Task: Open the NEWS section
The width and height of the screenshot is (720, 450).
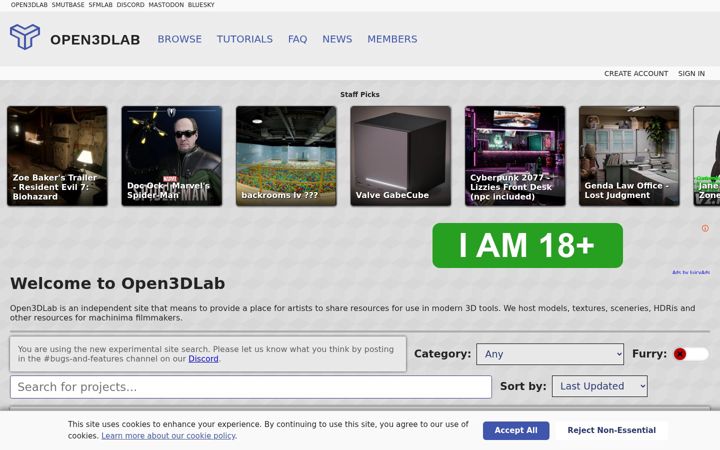Action: click(x=337, y=39)
